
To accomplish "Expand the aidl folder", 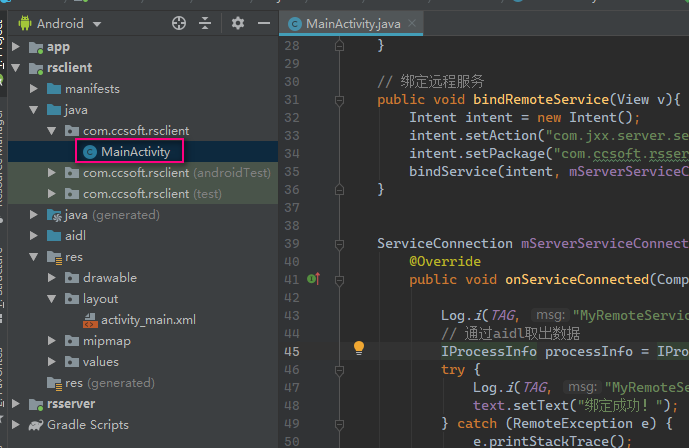I will [x=33, y=236].
